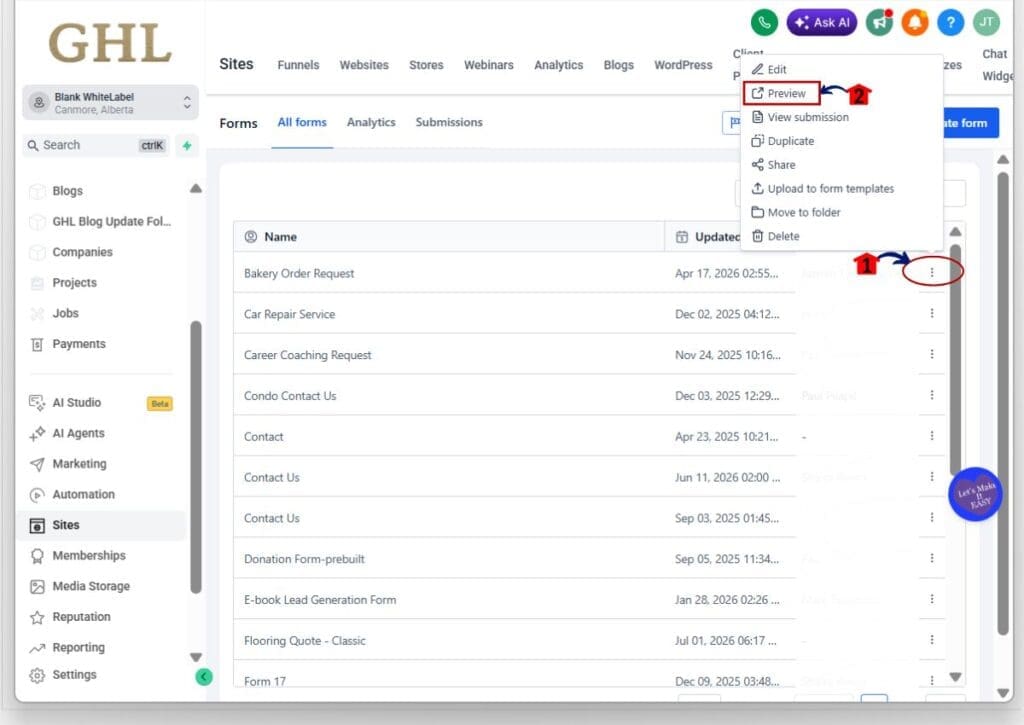The image size is (1024, 725).
Task: Switch to the Websites tab
Action: coord(364,65)
